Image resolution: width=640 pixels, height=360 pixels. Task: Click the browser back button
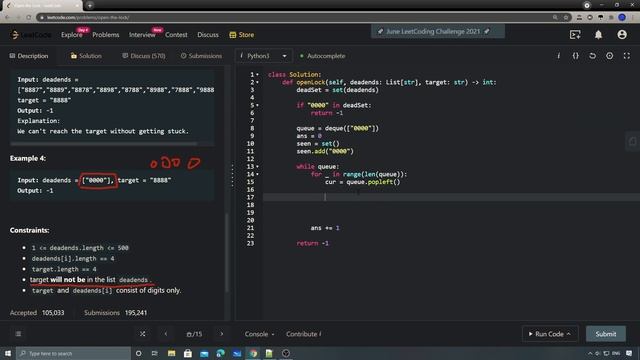[7, 17]
